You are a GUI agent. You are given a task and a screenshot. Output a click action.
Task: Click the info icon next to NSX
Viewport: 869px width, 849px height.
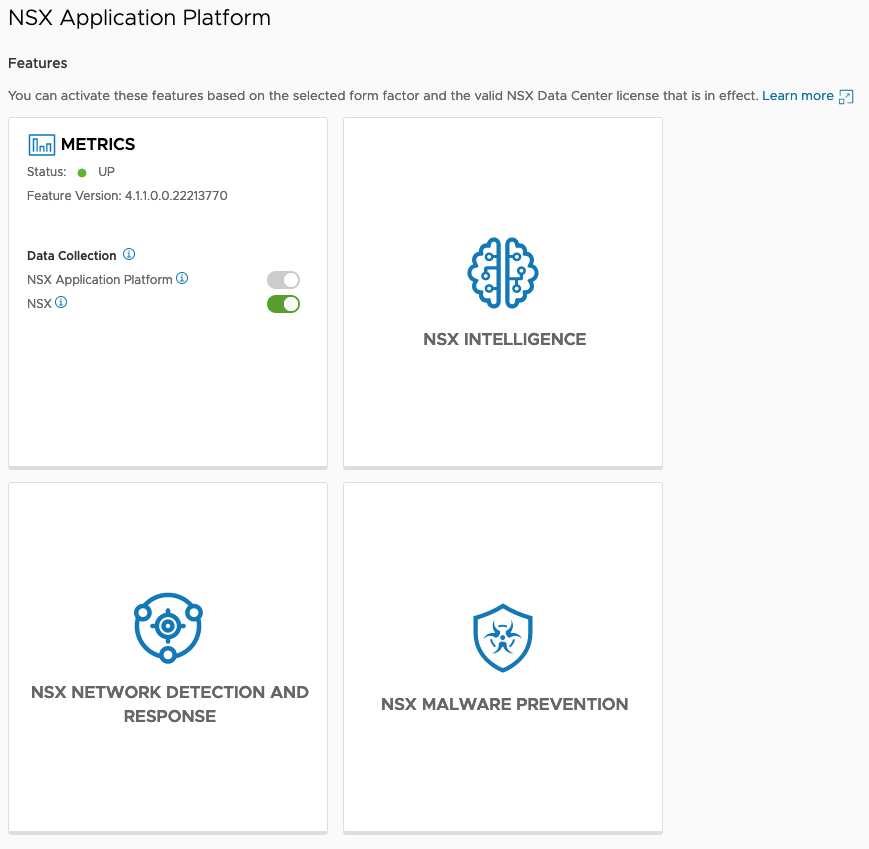point(61,302)
